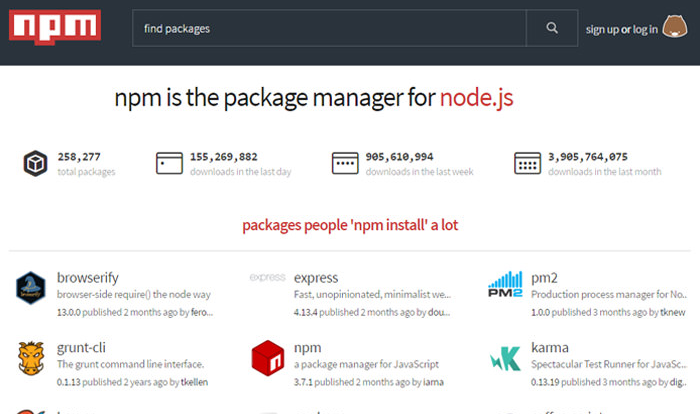700x414 pixels.
Task: Click karma 'Spectacular Test Runner' description
Action: tap(609, 364)
